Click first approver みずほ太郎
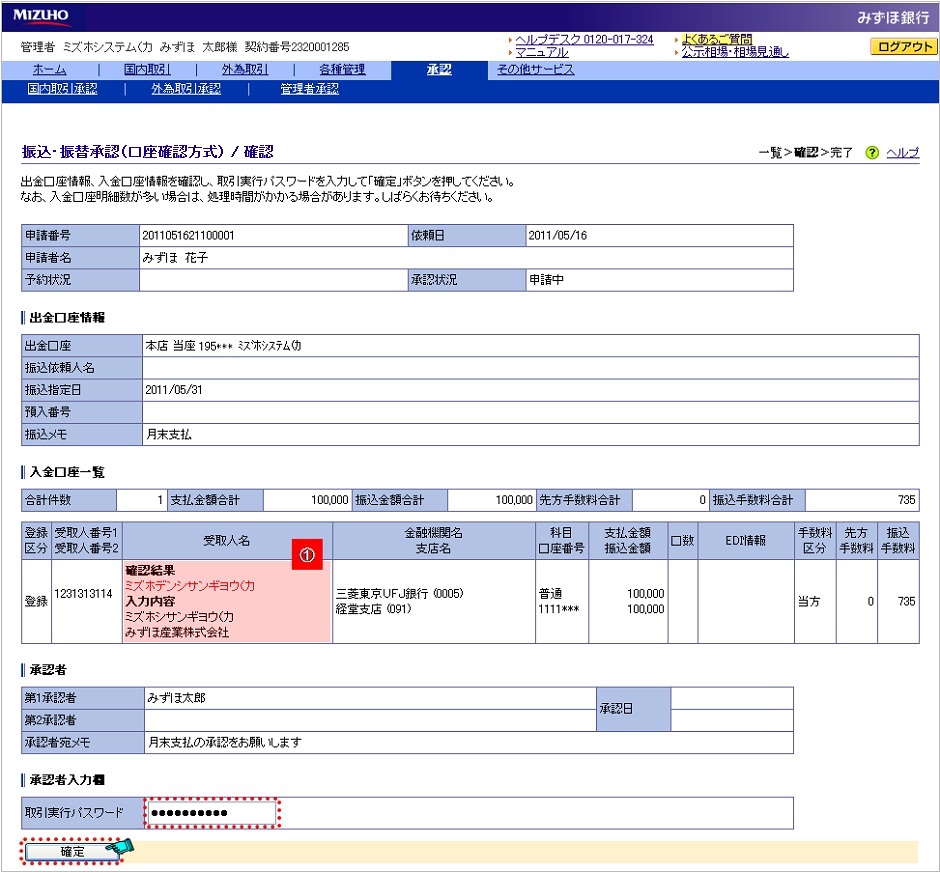This screenshot has width=940, height=872. [x=176, y=698]
